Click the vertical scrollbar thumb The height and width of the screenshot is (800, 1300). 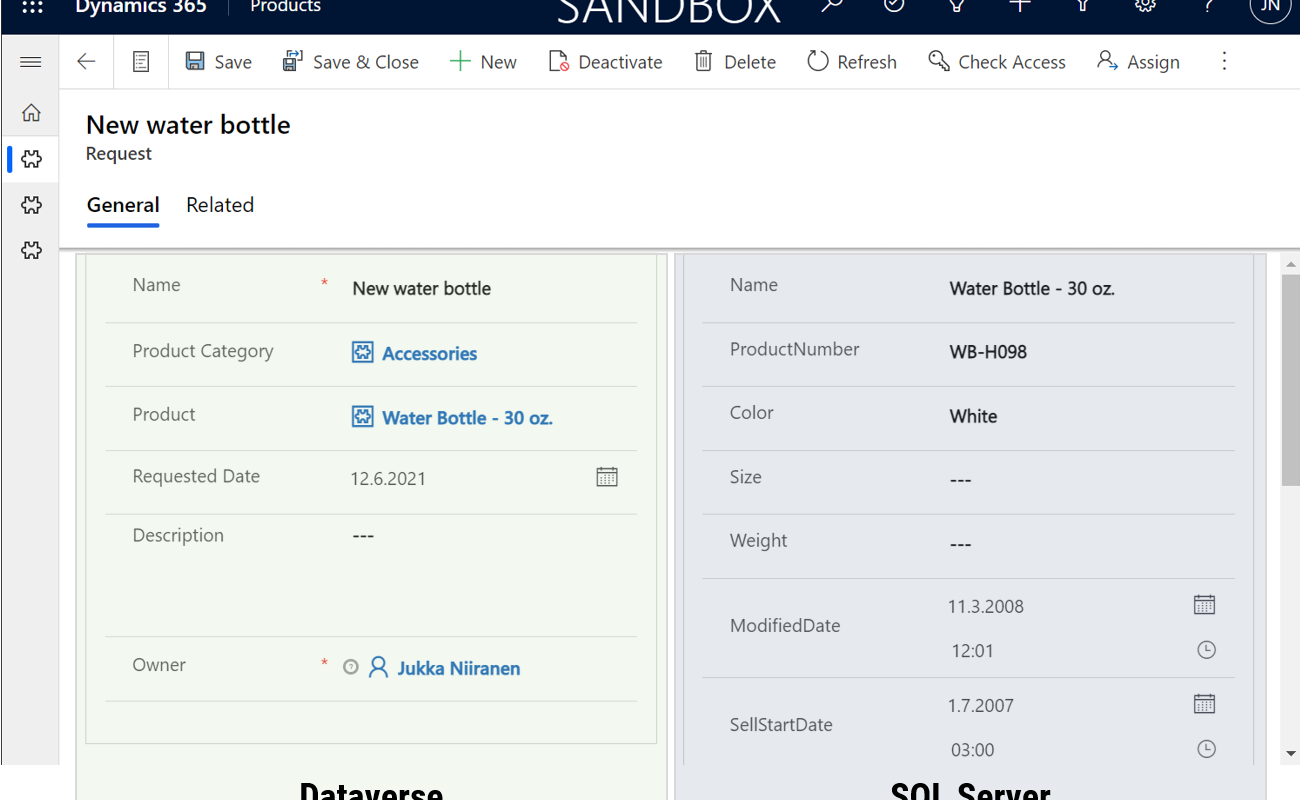[1291, 378]
